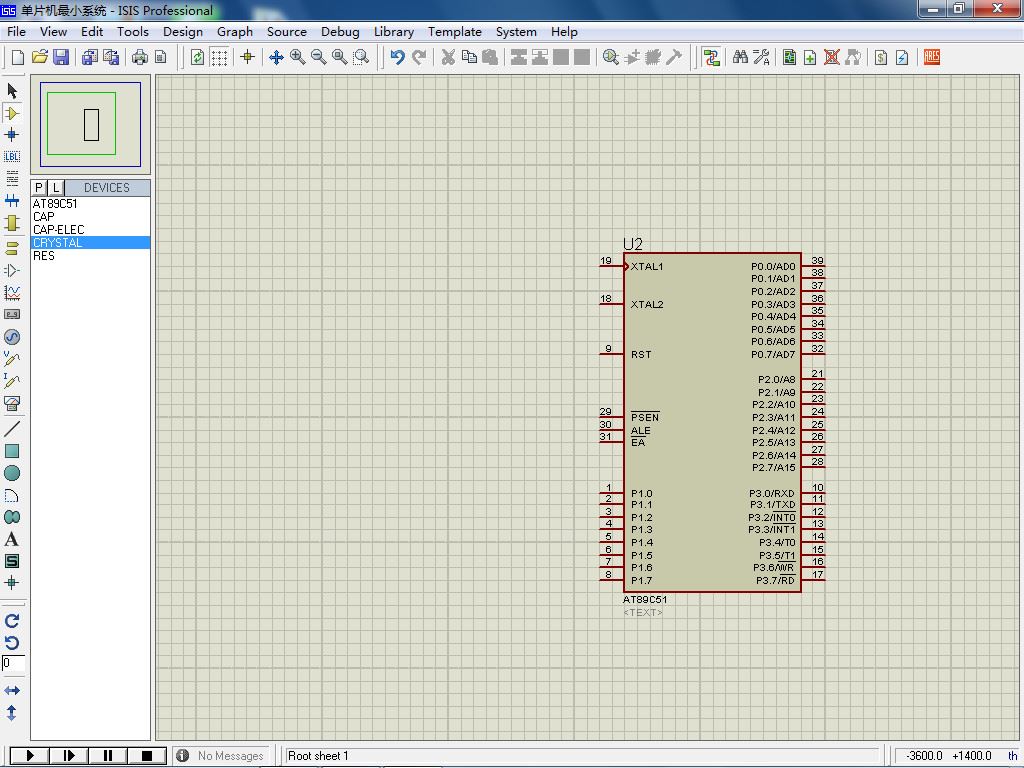This screenshot has width=1024, height=768.
Task: Toggle wire auto-router in toolbar
Action: (712, 58)
